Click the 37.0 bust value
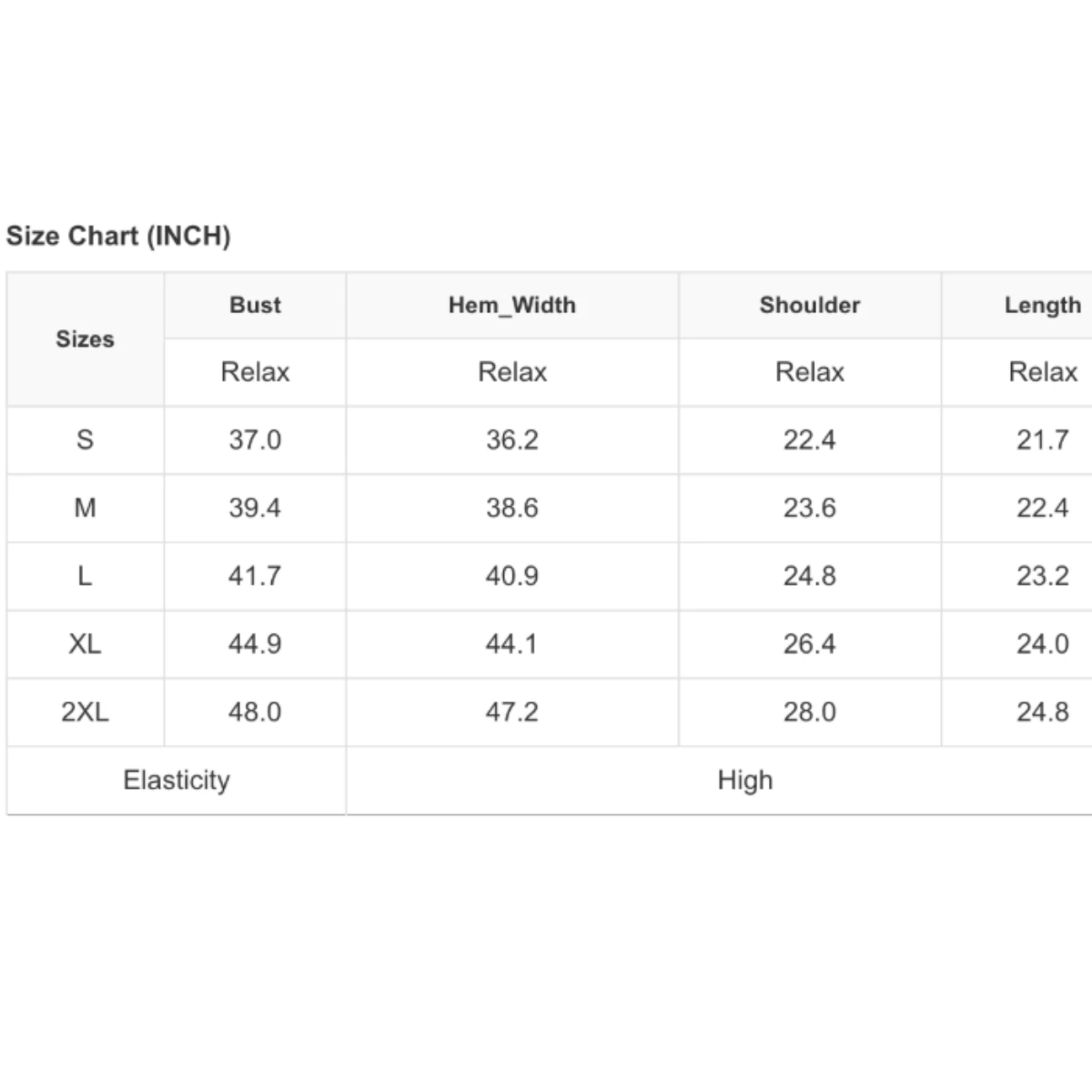The height and width of the screenshot is (1092, 1092). click(255, 440)
